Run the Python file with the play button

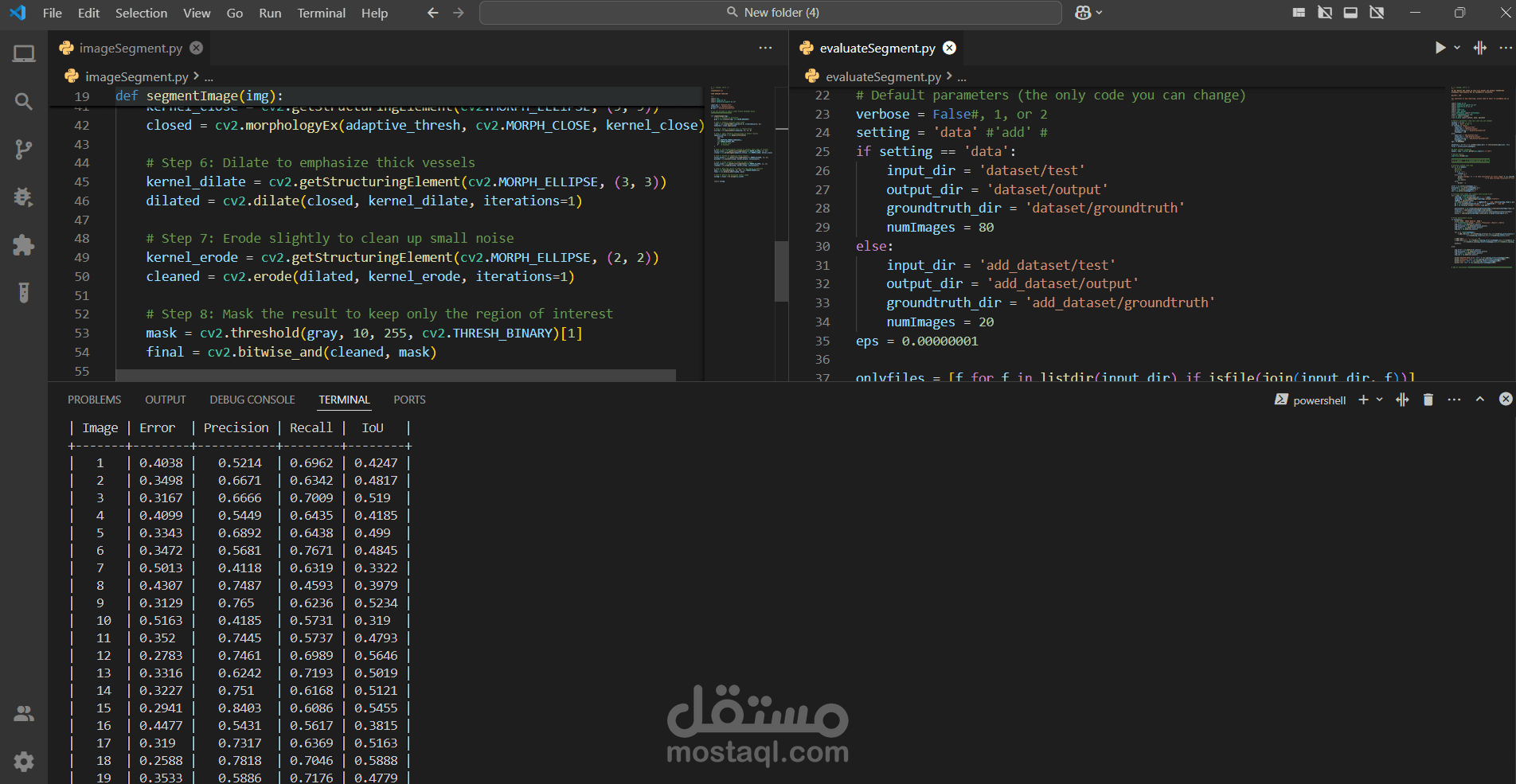click(x=1440, y=48)
